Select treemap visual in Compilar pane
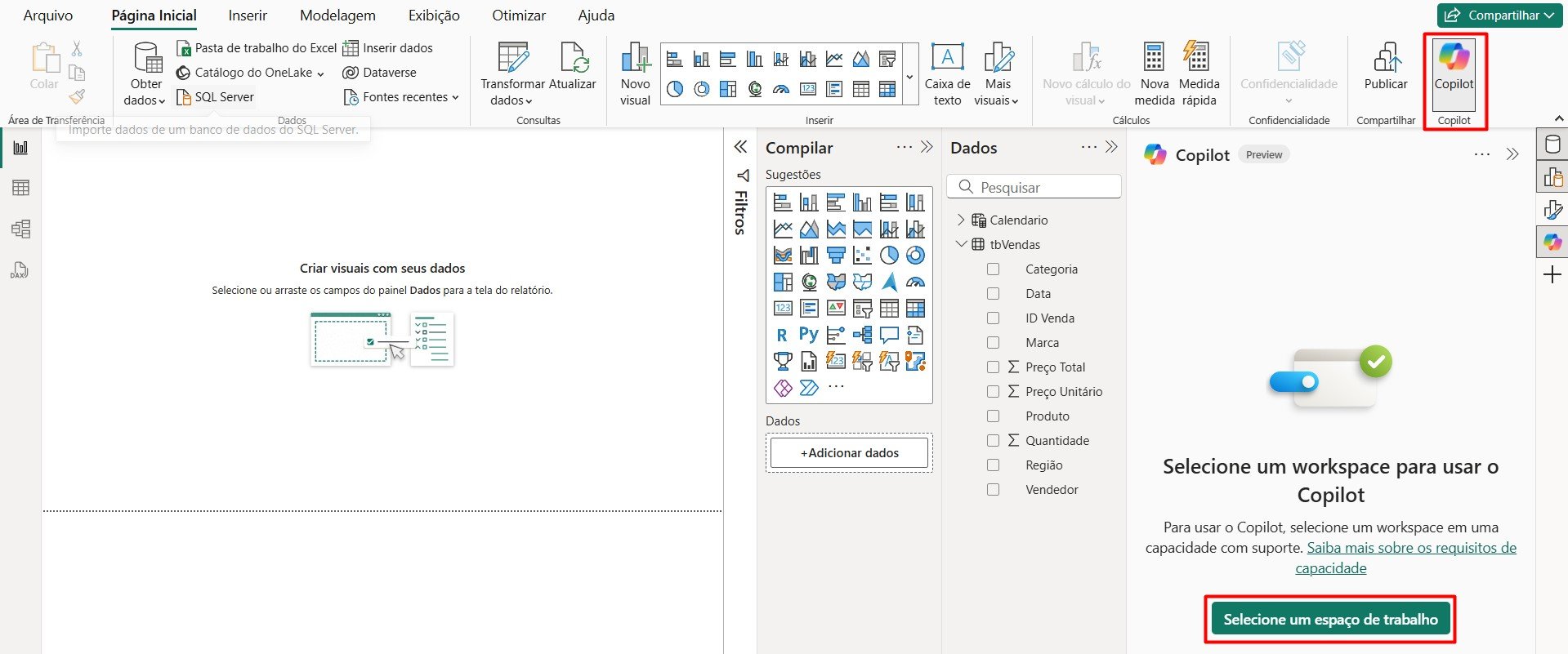 (783, 282)
